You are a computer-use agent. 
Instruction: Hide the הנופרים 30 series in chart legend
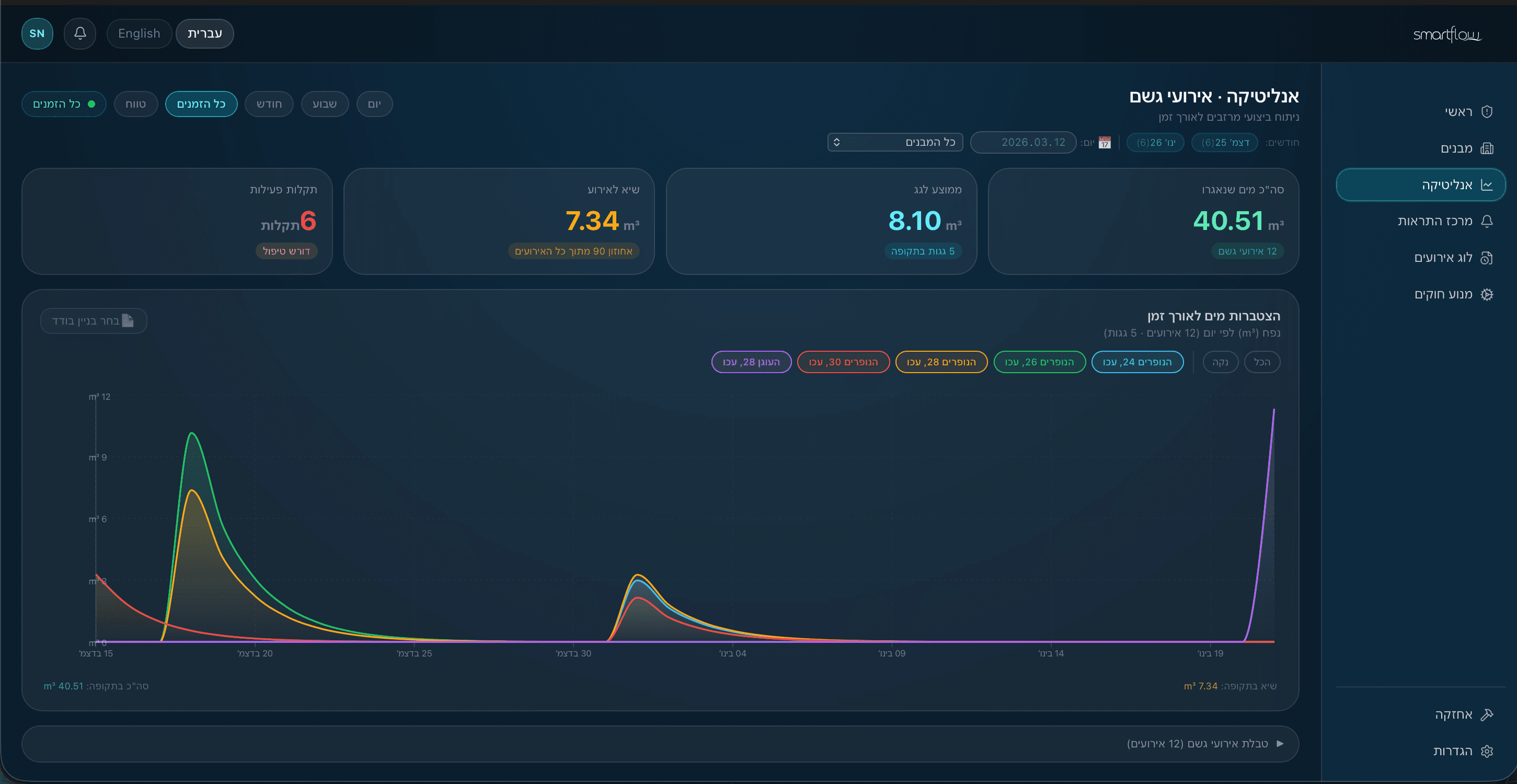pyautogui.click(x=843, y=362)
